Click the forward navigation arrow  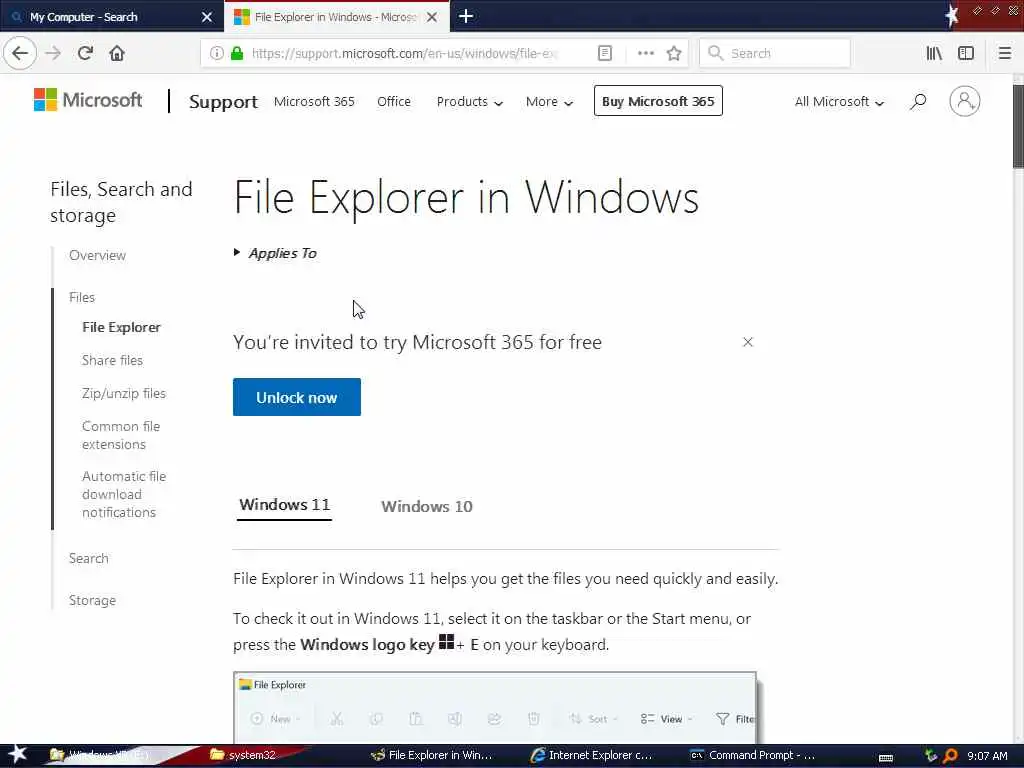(x=53, y=53)
